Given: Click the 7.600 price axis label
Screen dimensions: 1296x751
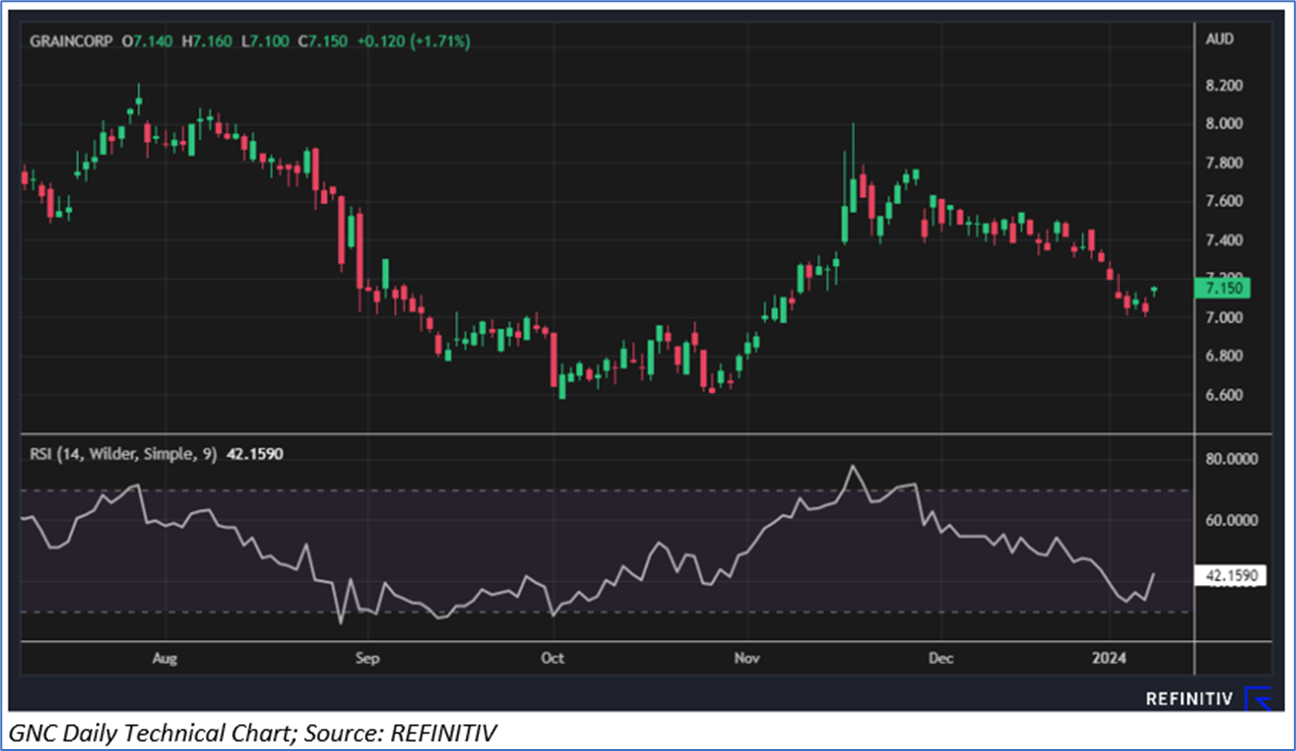Looking at the screenshot, I should point(1223,202).
